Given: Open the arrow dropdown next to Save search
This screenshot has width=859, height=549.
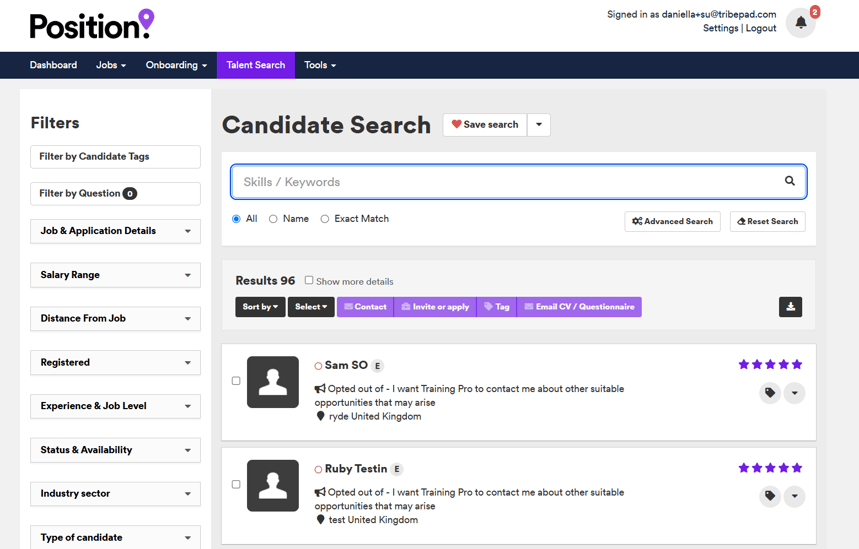Looking at the screenshot, I should [539, 125].
